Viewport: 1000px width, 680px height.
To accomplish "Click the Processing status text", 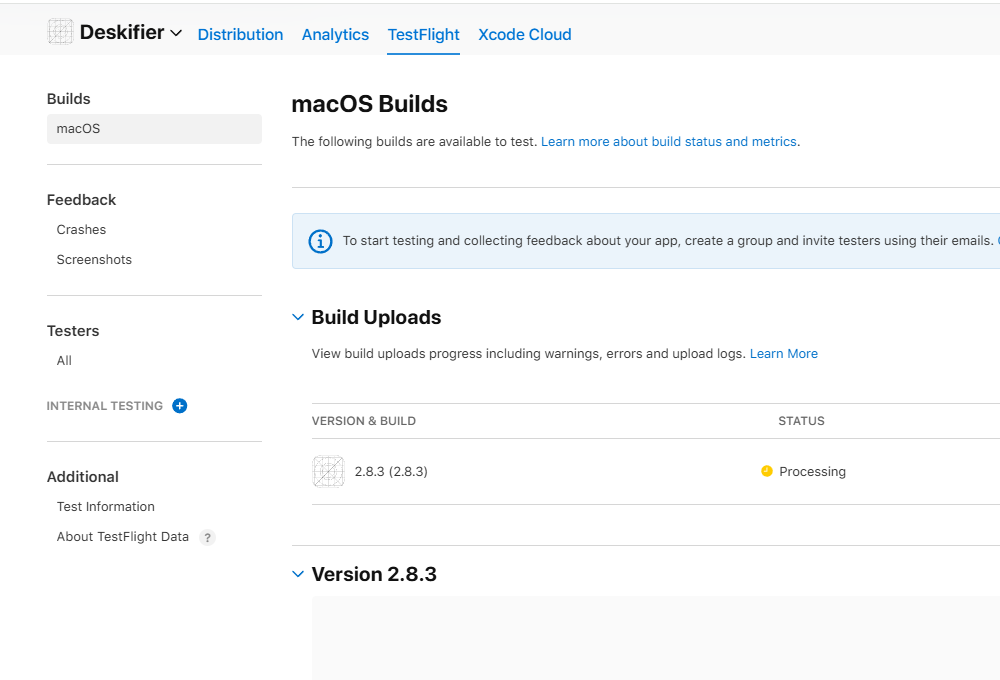I will point(812,471).
